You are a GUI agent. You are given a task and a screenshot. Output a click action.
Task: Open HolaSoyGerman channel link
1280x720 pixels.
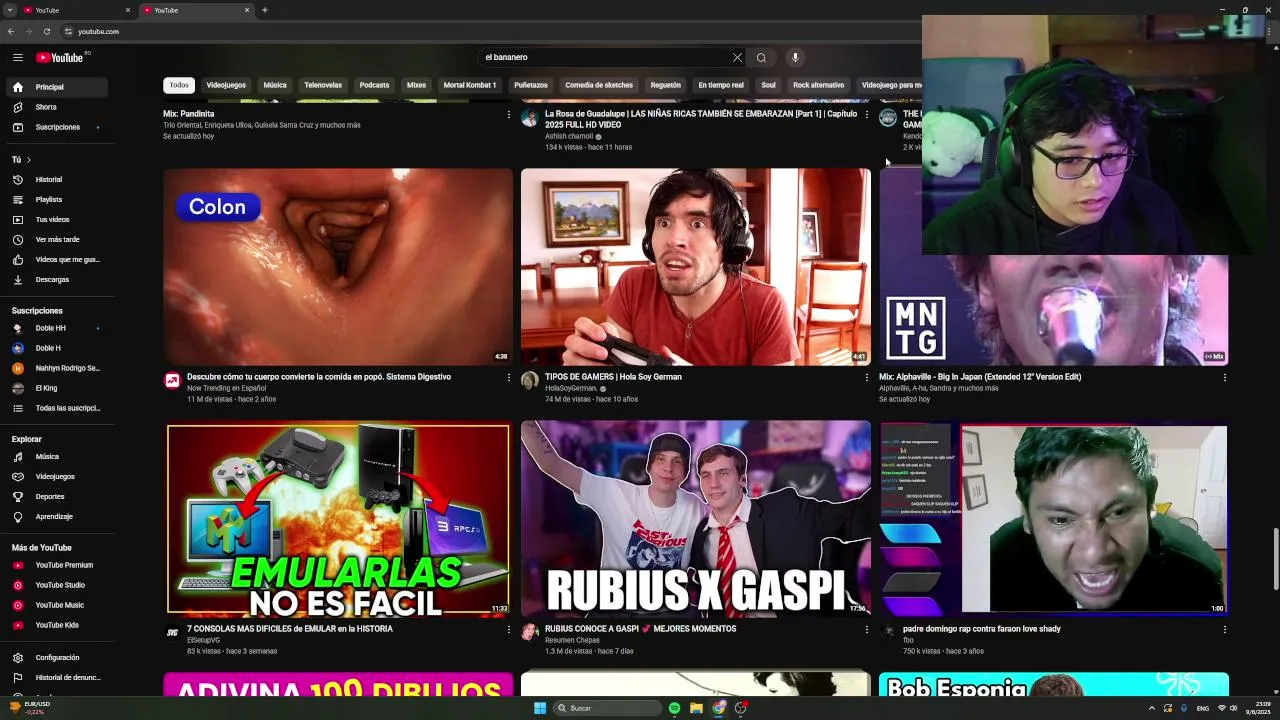pyautogui.click(x=571, y=388)
